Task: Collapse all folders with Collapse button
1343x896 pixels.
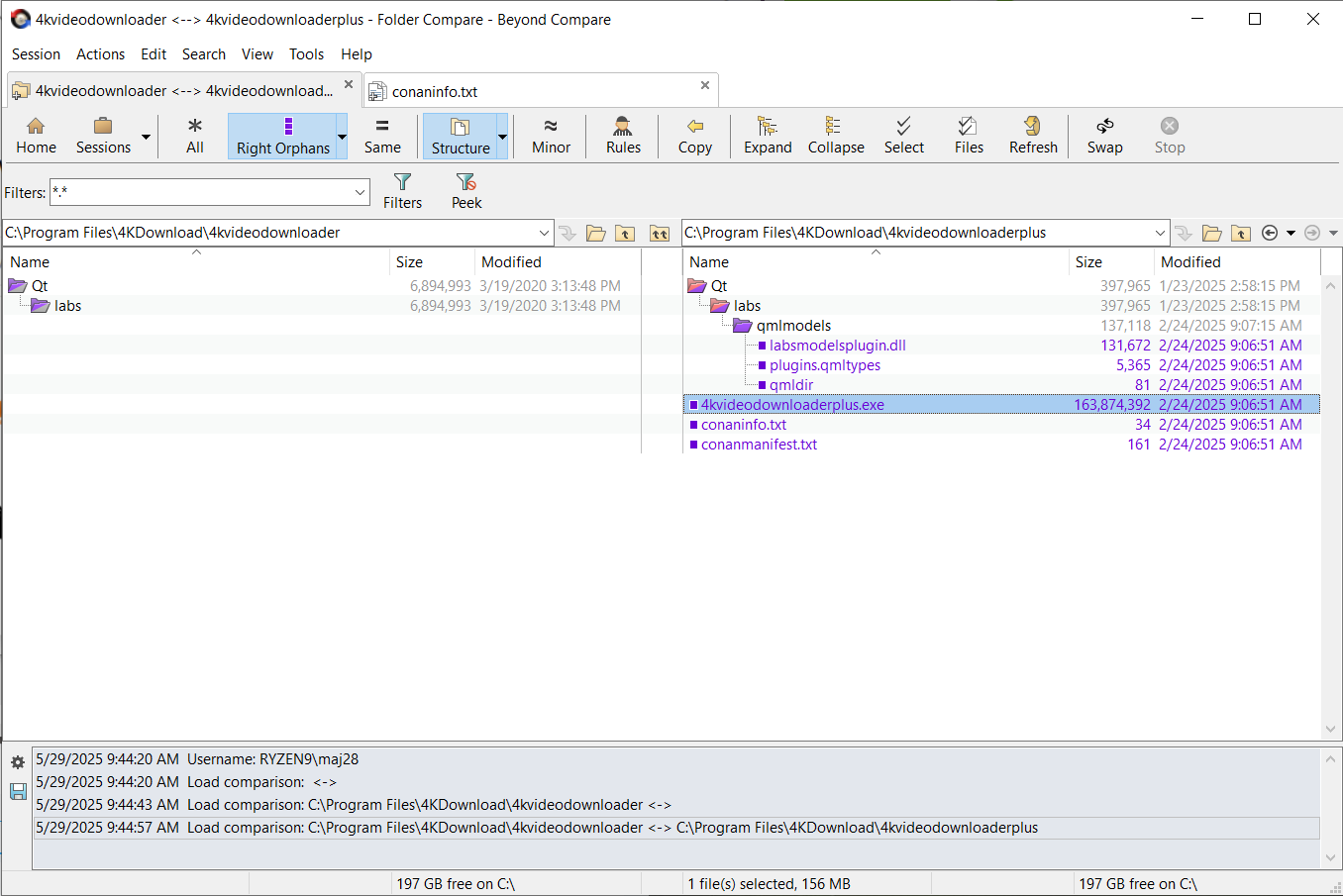Action: pos(836,136)
